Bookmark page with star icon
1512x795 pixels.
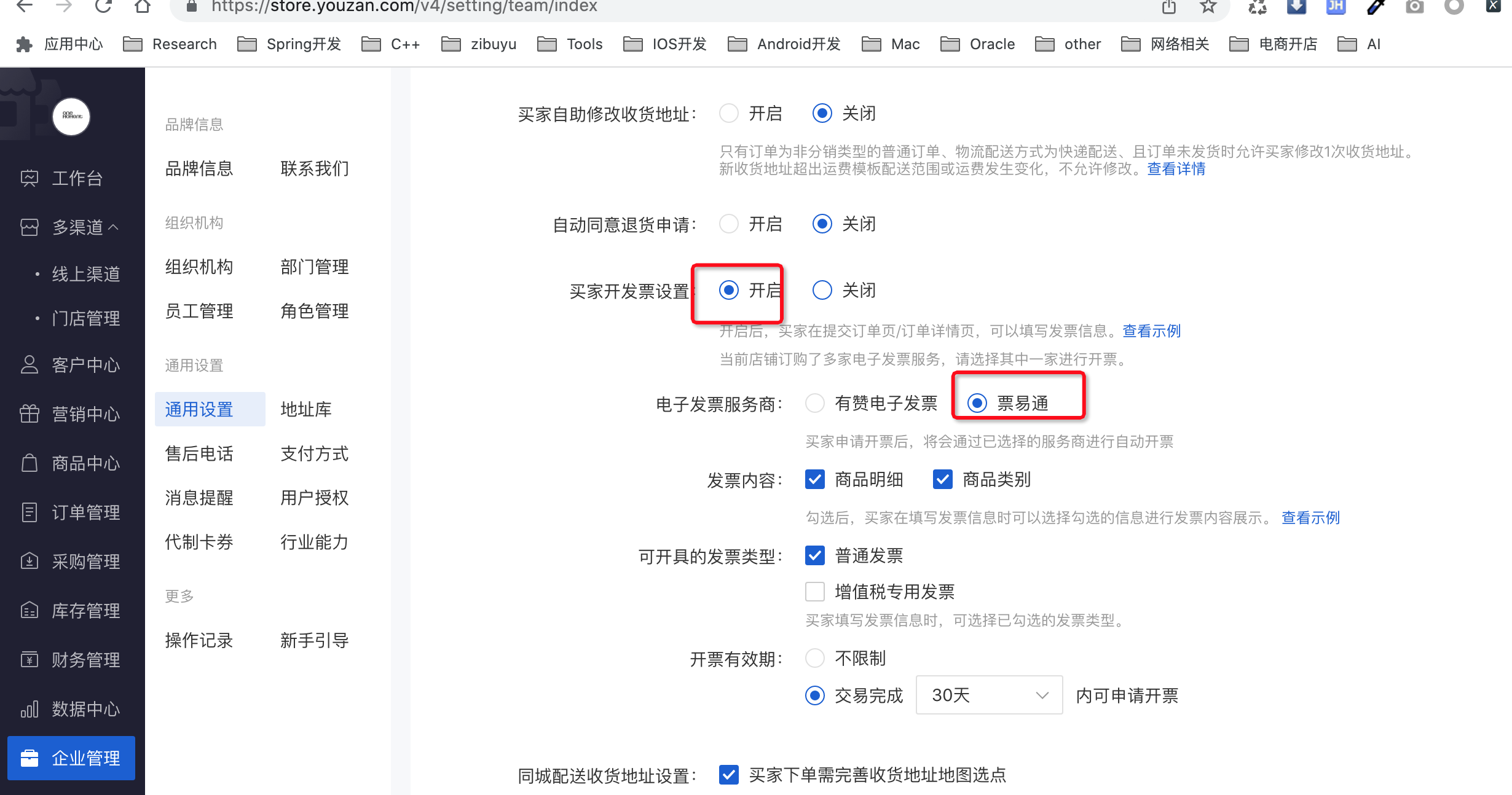[1208, 7]
